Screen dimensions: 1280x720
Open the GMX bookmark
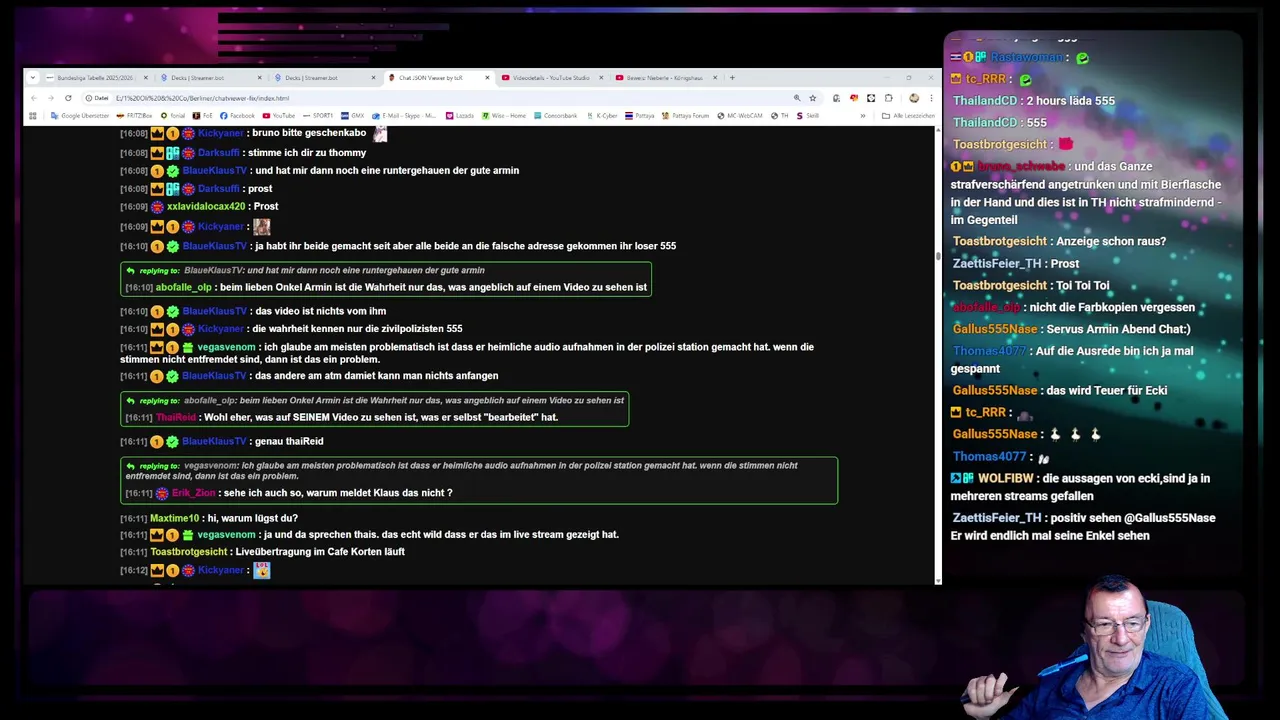tap(353, 116)
